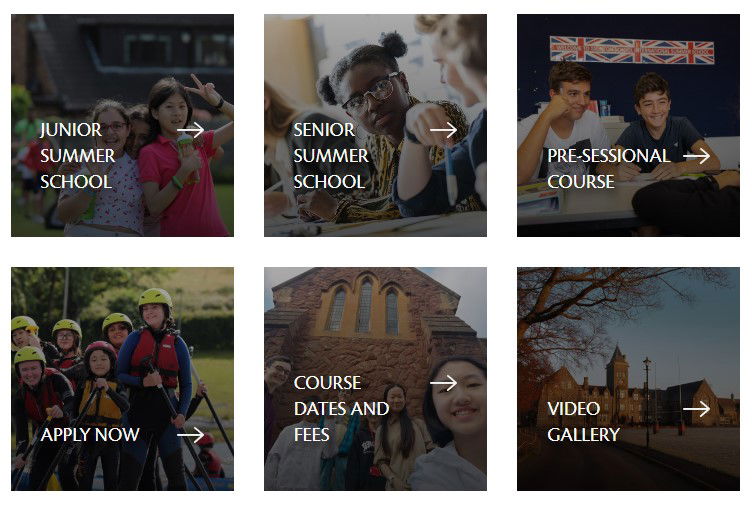Image resolution: width=752 pixels, height=505 pixels.
Task: Open the Senior Summer School link text
Action: coord(331,156)
